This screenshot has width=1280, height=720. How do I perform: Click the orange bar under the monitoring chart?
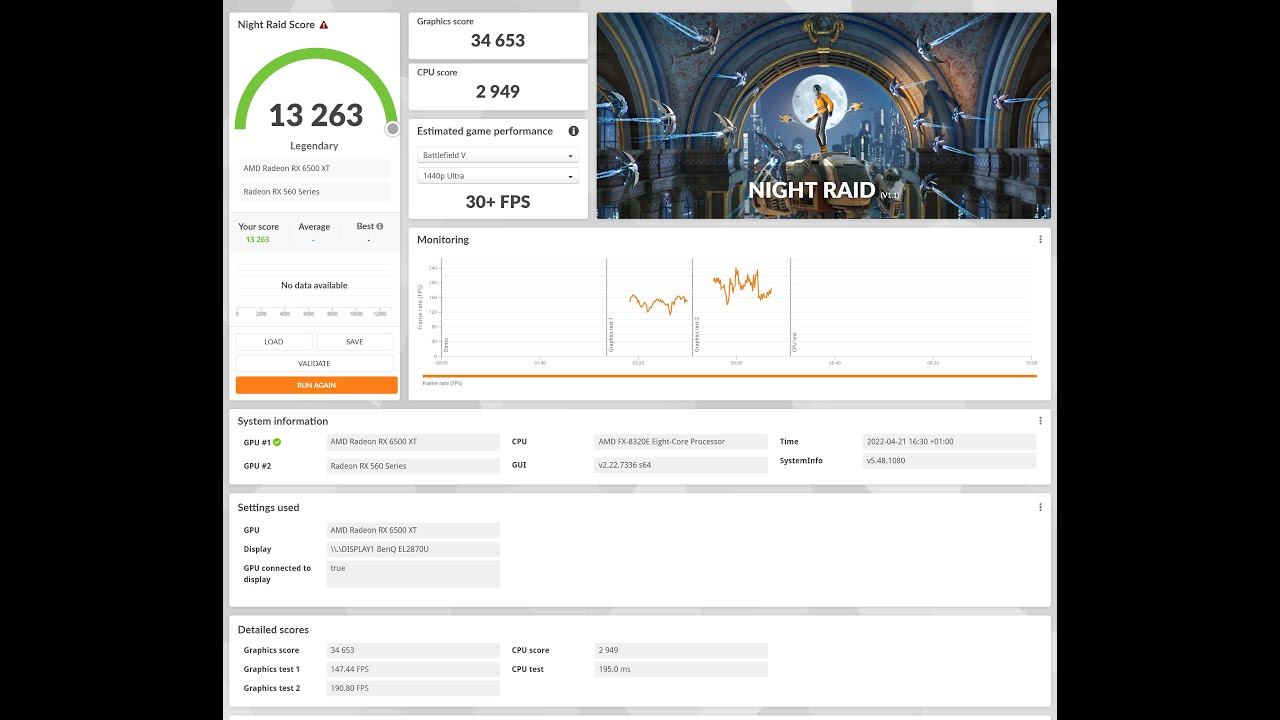point(730,376)
